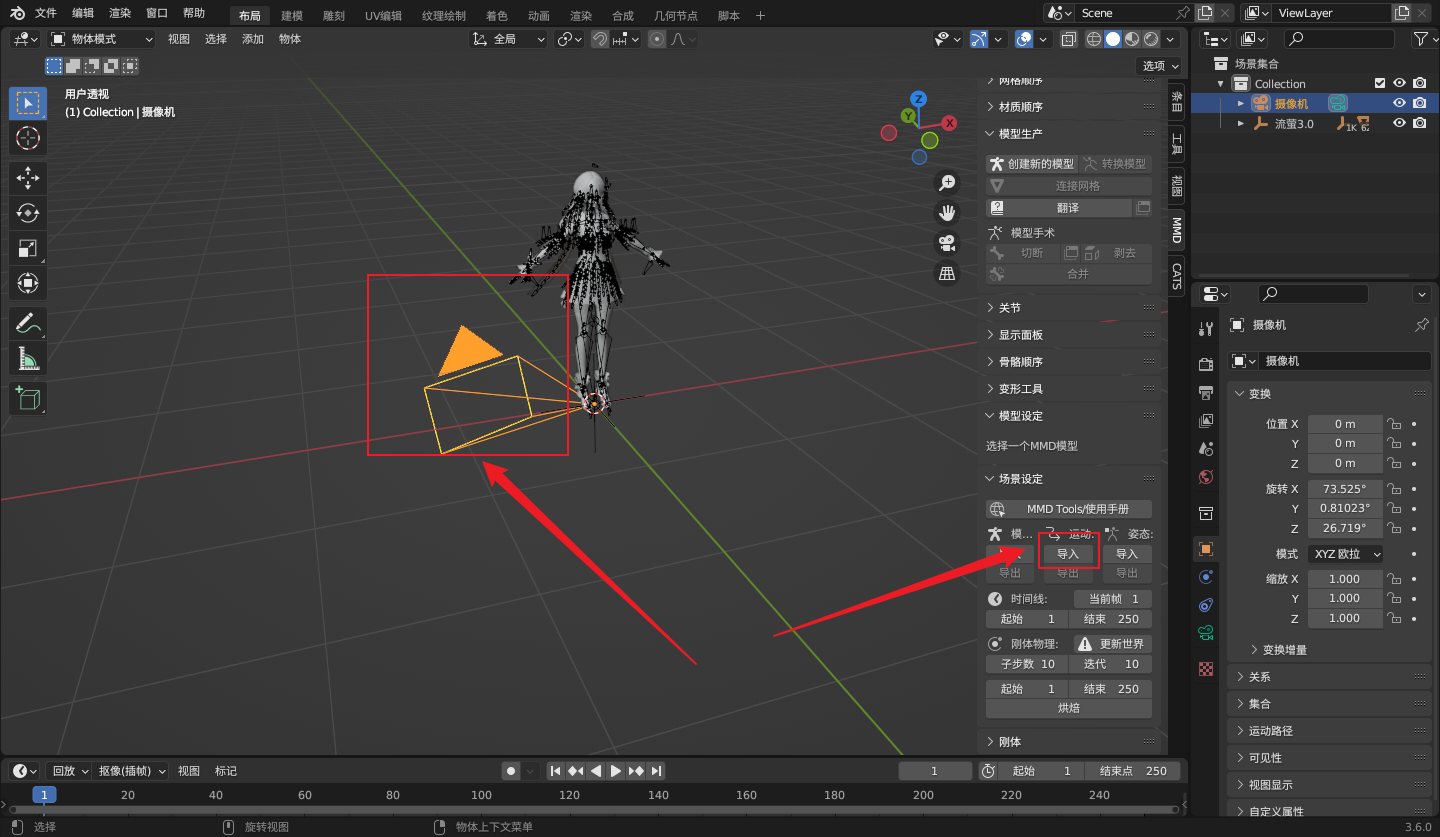Switch perspective/orthographic grid icon
The width and height of the screenshot is (1440, 837).
[946, 273]
